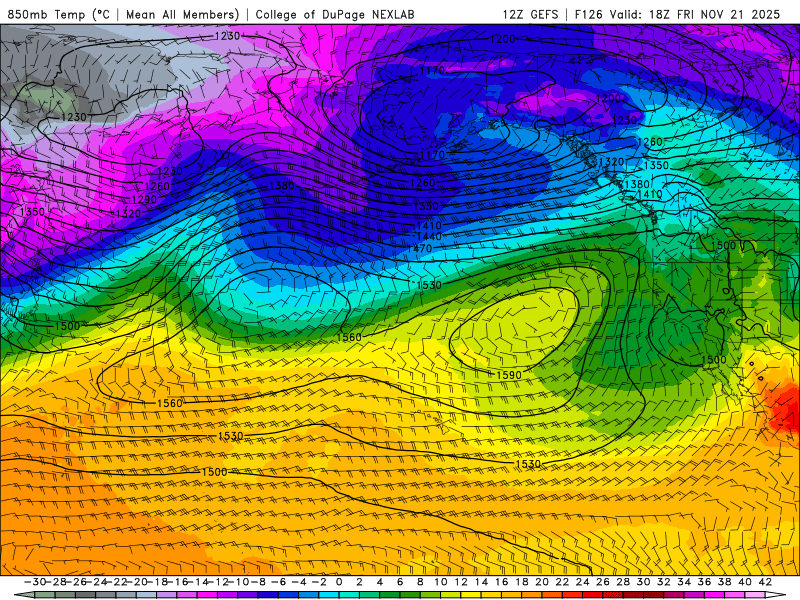800x600 pixels.
Task: Click the 1290 height contour label
Action: (144, 199)
